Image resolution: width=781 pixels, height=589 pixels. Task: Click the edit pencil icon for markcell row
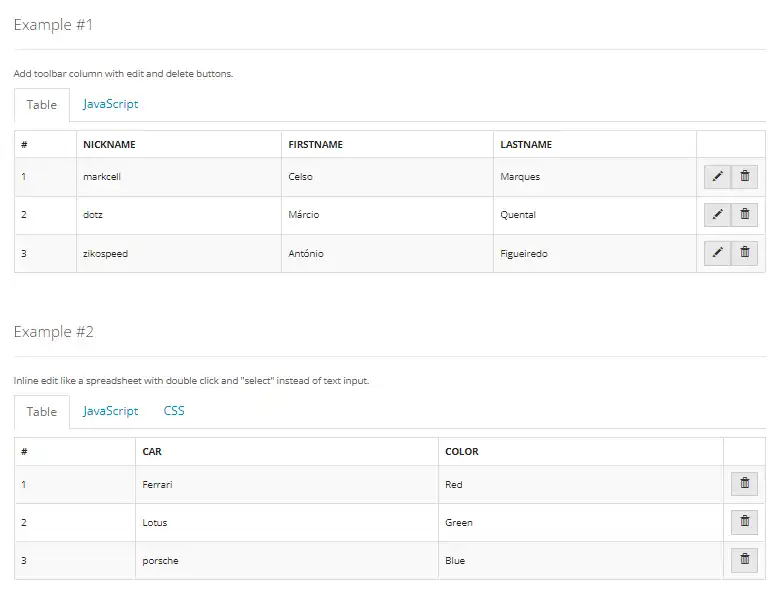(x=717, y=177)
